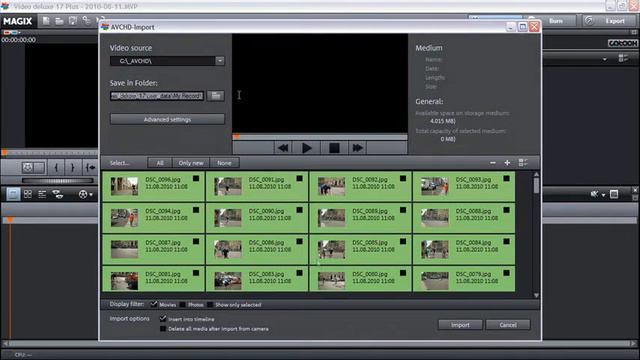Click the Burn button in the main window
The width and height of the screenshot is (640, 360).
click(556, 20)
